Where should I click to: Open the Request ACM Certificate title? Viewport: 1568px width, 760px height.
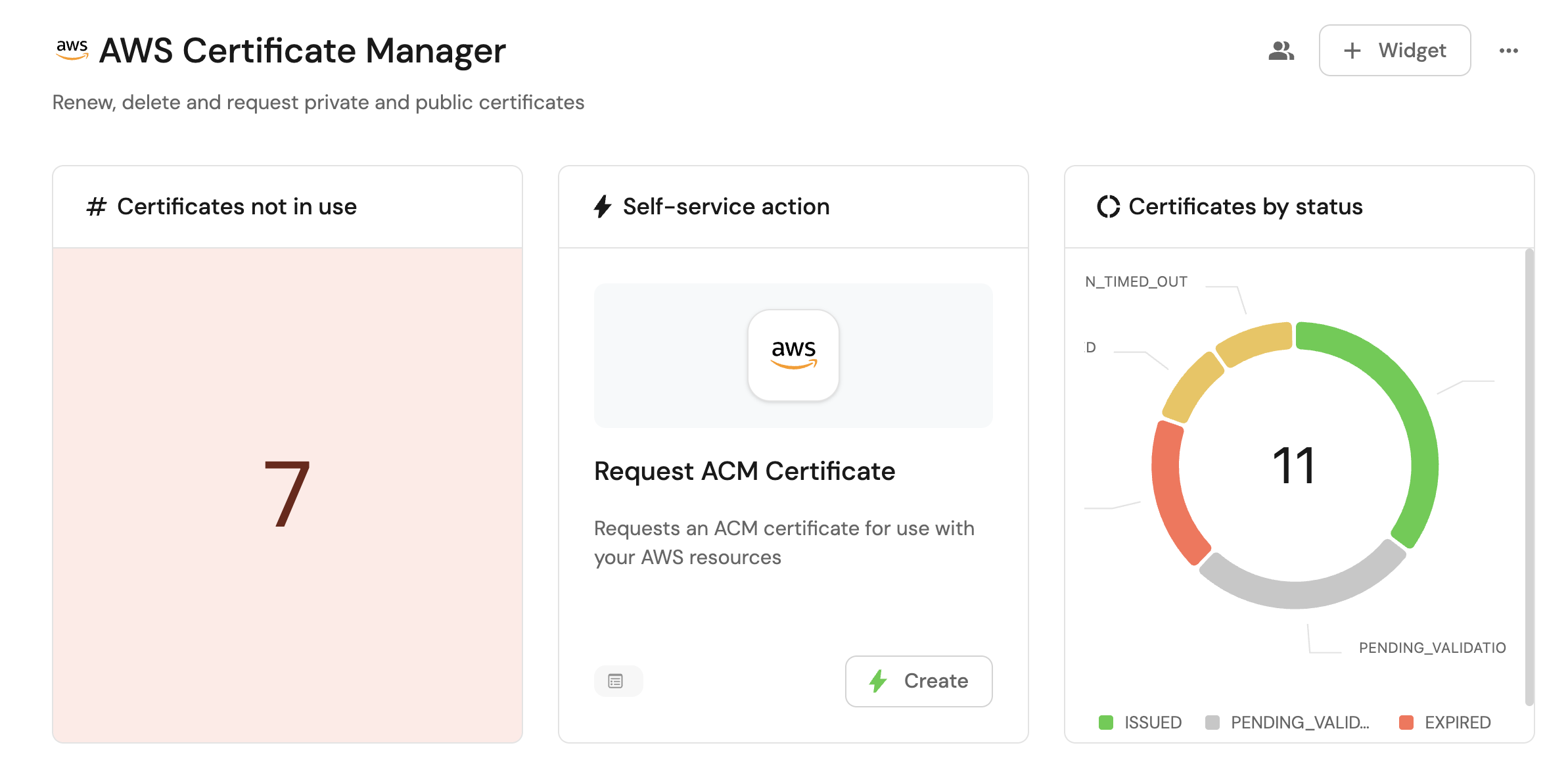point(744,471)
